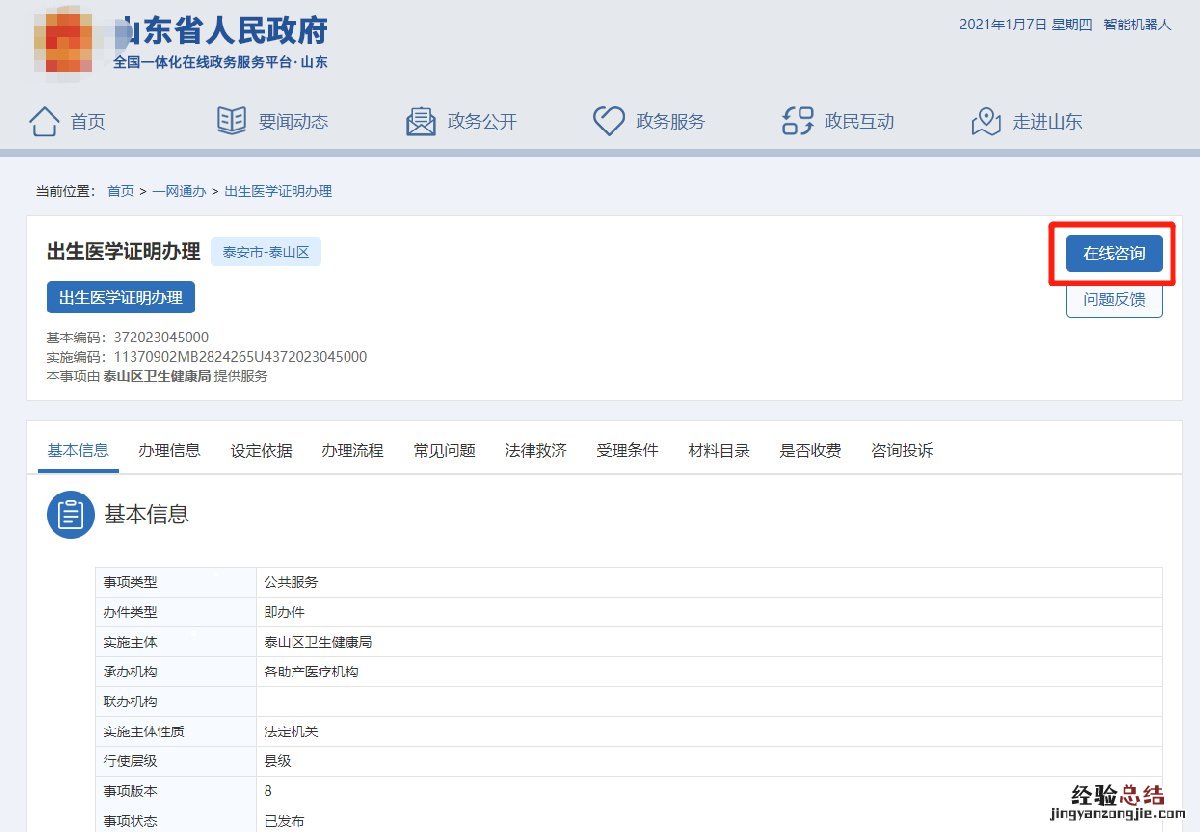Viewport: 1200px width, 832px height.
Task: Click the clipboard icon beside 基本信息 heading
Action: [x=71, y=515]
